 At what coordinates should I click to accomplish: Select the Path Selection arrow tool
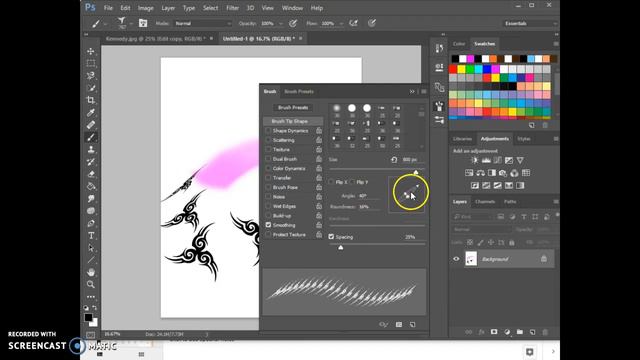[91, 248]
